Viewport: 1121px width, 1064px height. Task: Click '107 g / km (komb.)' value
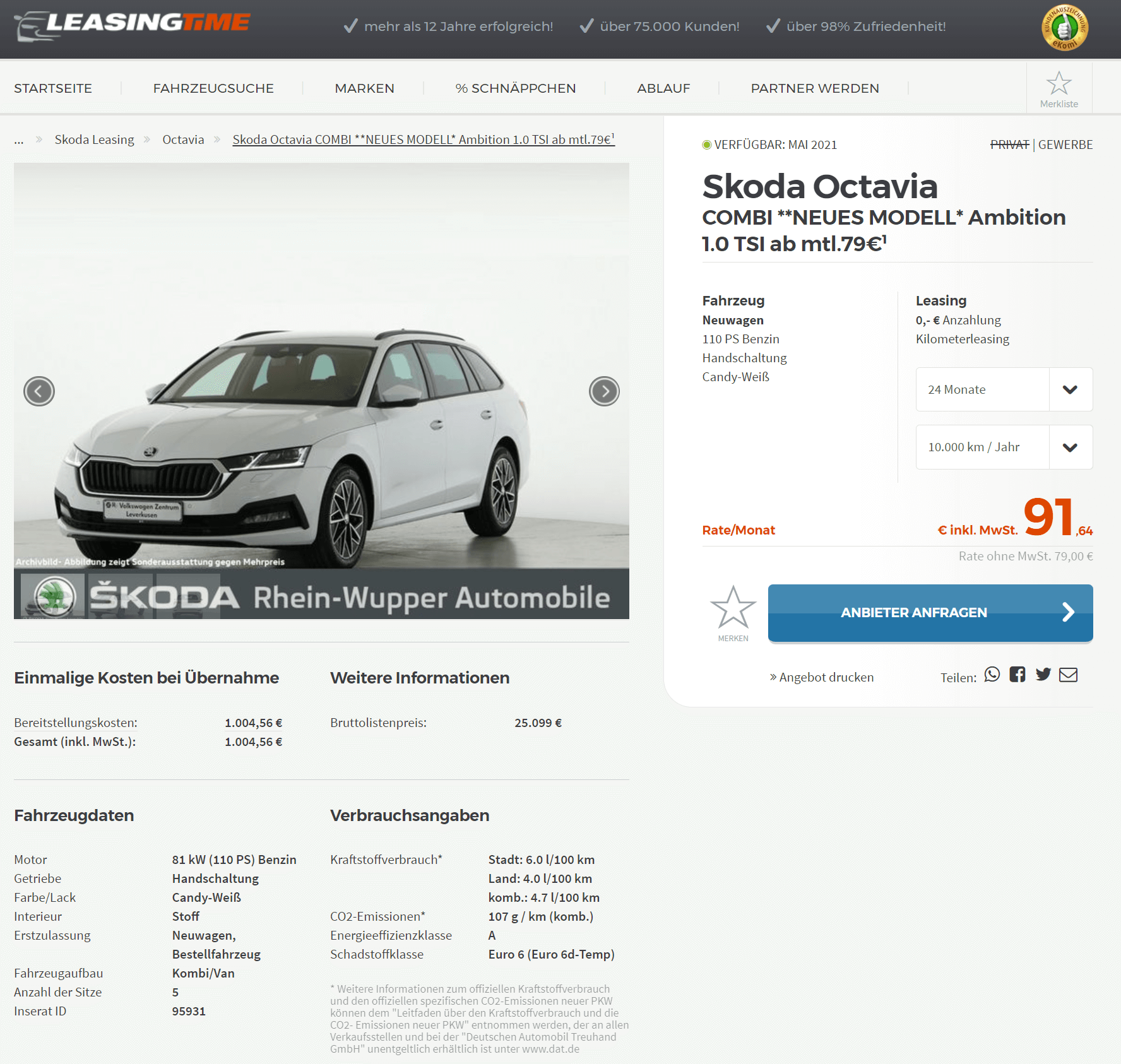[541, 916]
